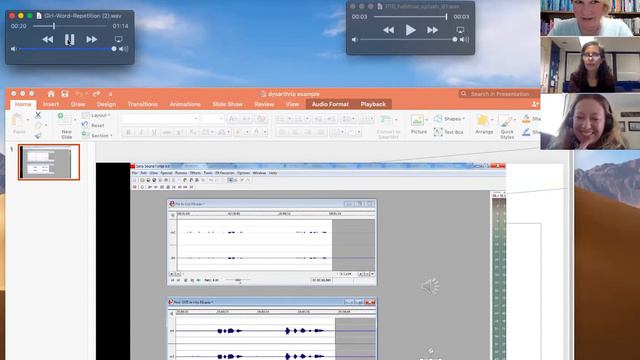
Task: Open the View tab
Action: (292, 104)
